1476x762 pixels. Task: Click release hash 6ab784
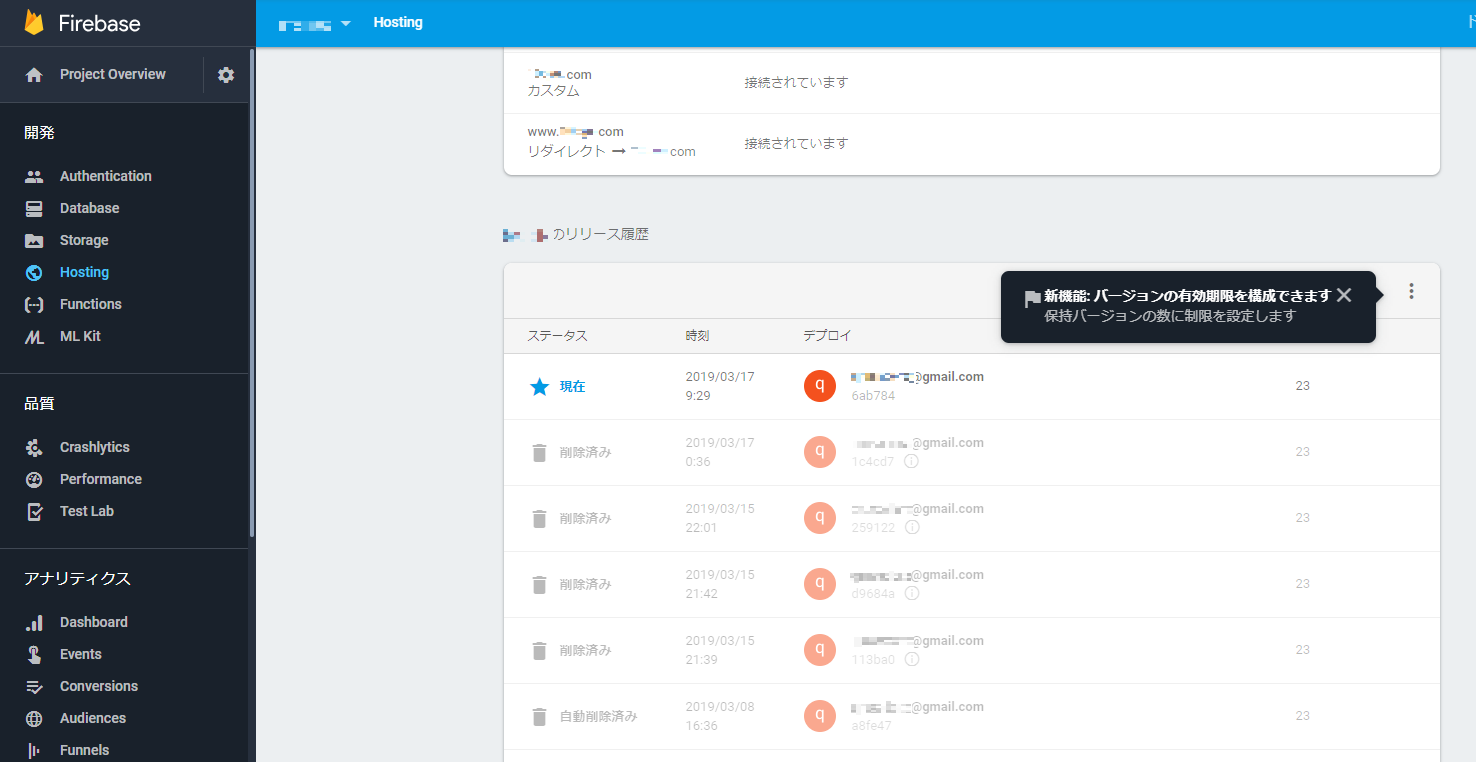click(x=873, y=396)
